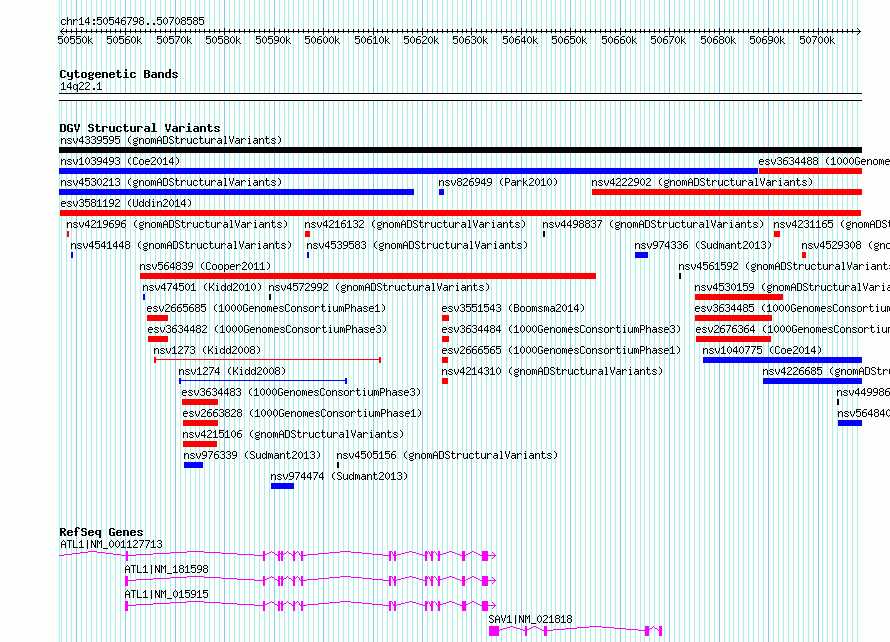Screen dimensions: 890x642
Task: Click the chr14:50546798..50708585 coordinate label
Action: point(132,21)
